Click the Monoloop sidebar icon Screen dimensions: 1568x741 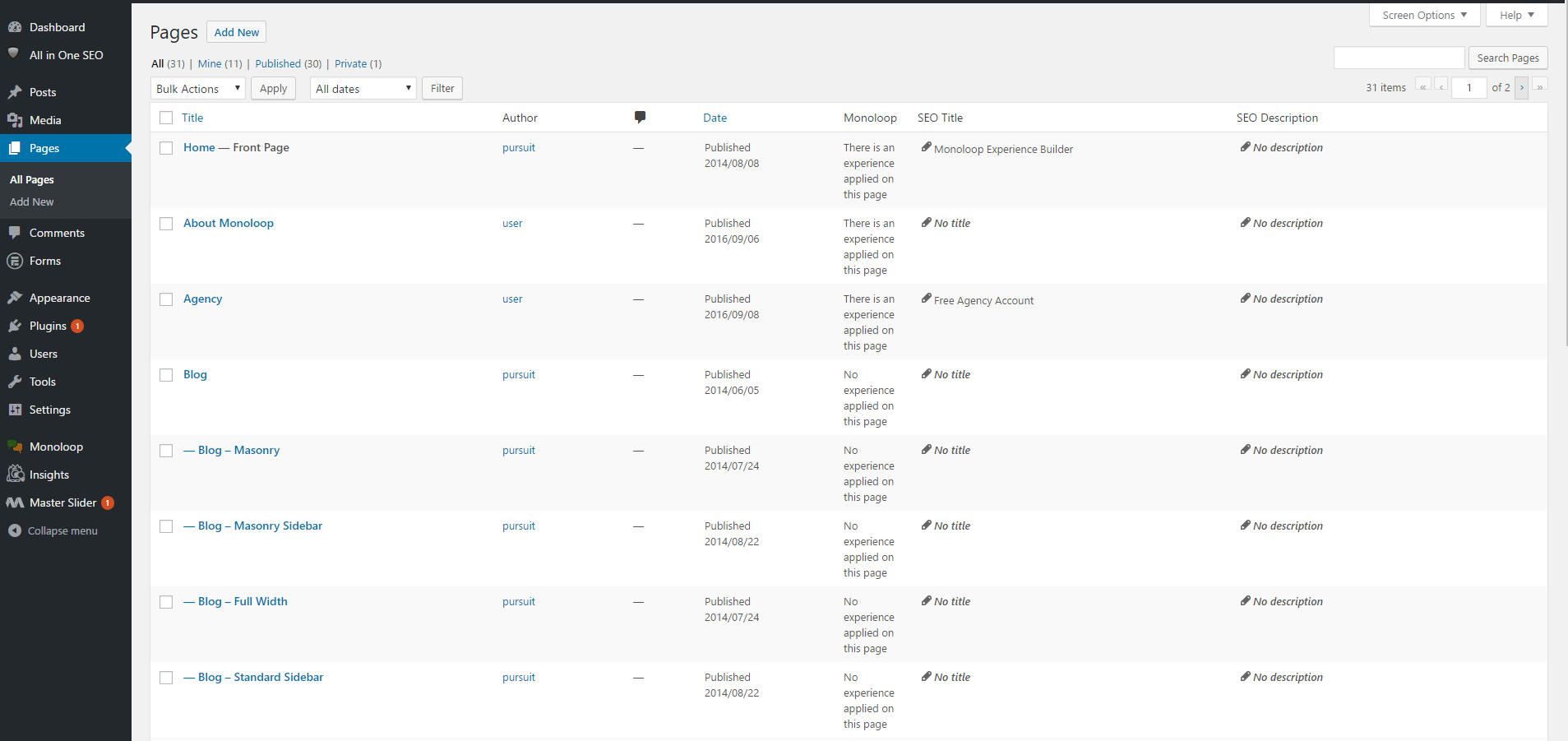coord(15,447)
